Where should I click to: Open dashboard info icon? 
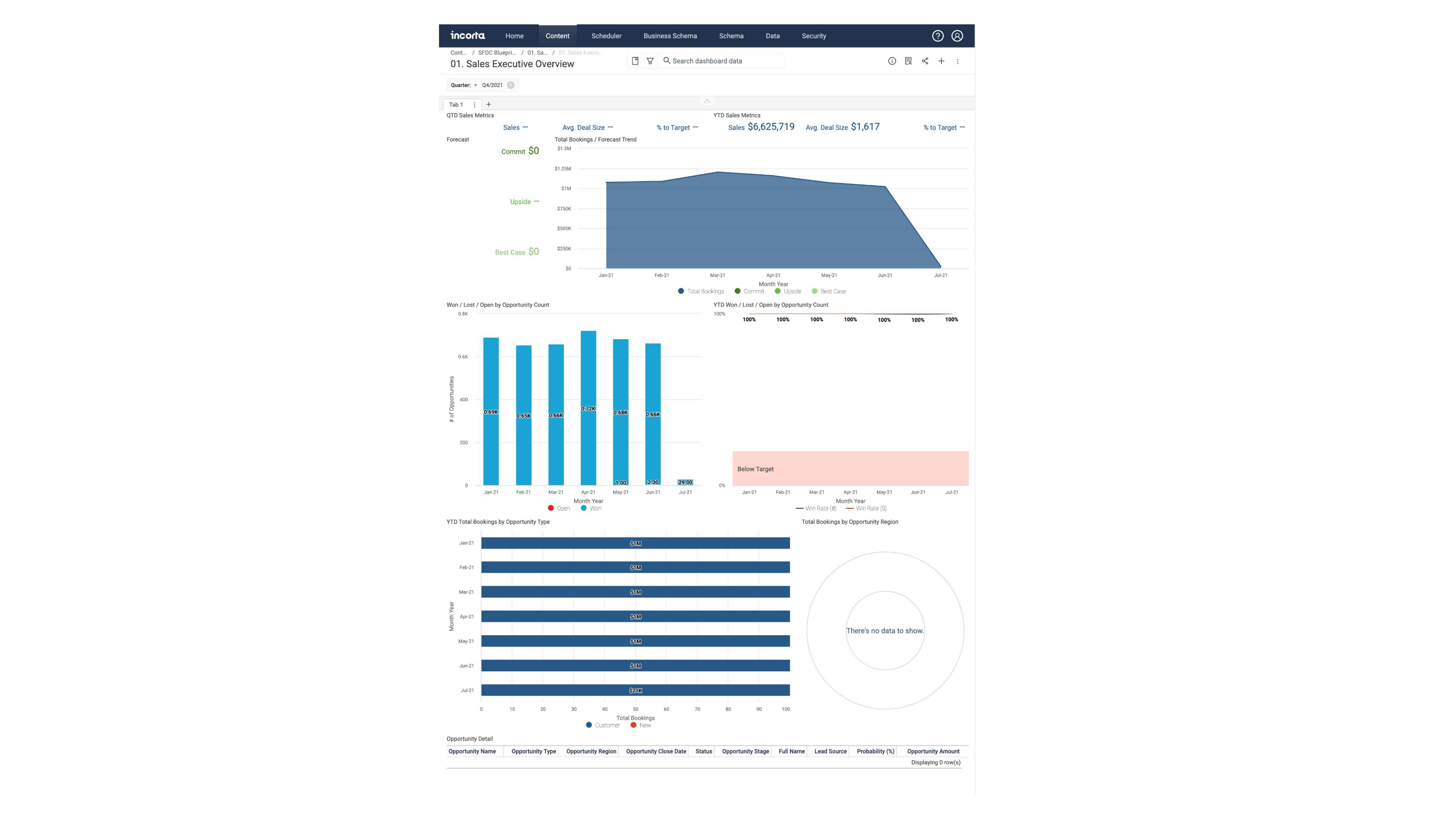[x=892, y=61]
